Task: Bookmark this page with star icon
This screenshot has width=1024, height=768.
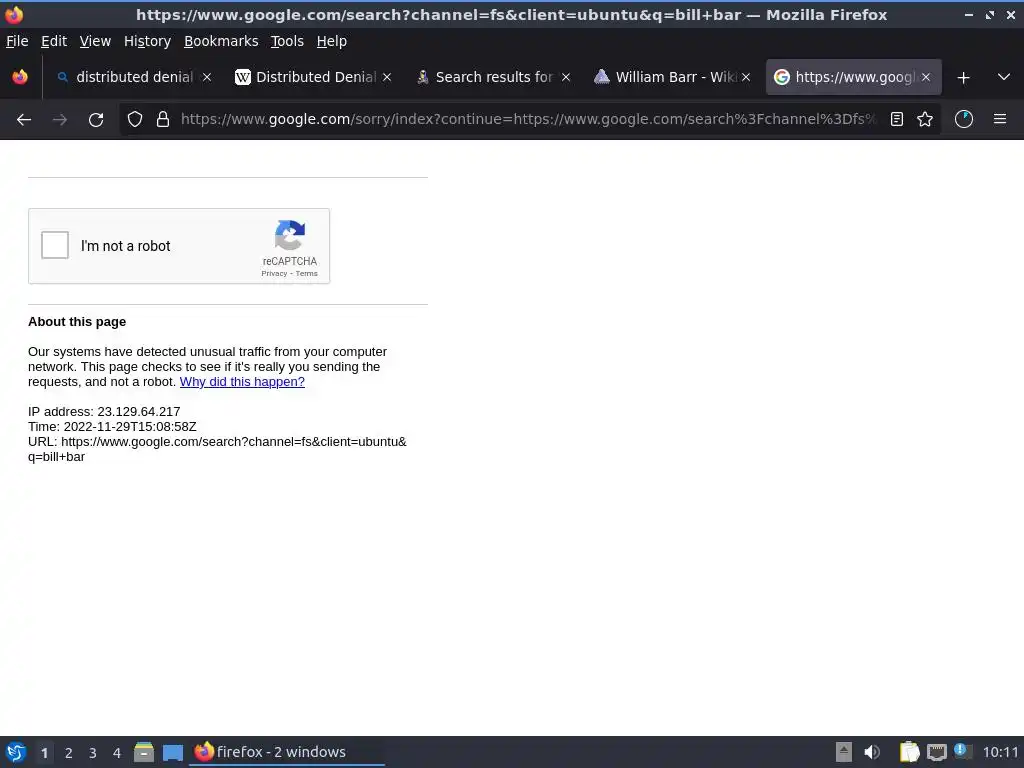Action: [x=925, y=120]
